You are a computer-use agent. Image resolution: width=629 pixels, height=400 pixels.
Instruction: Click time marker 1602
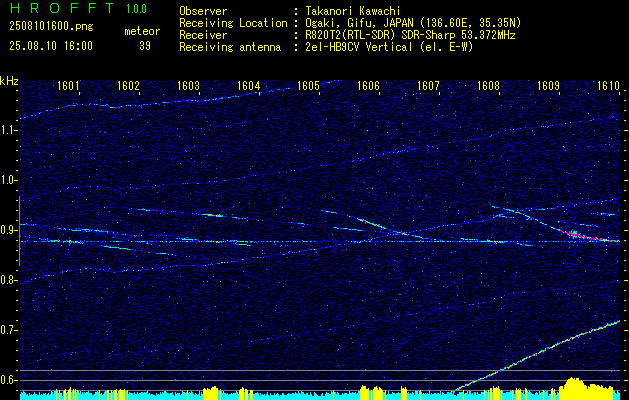coord(128,85)
